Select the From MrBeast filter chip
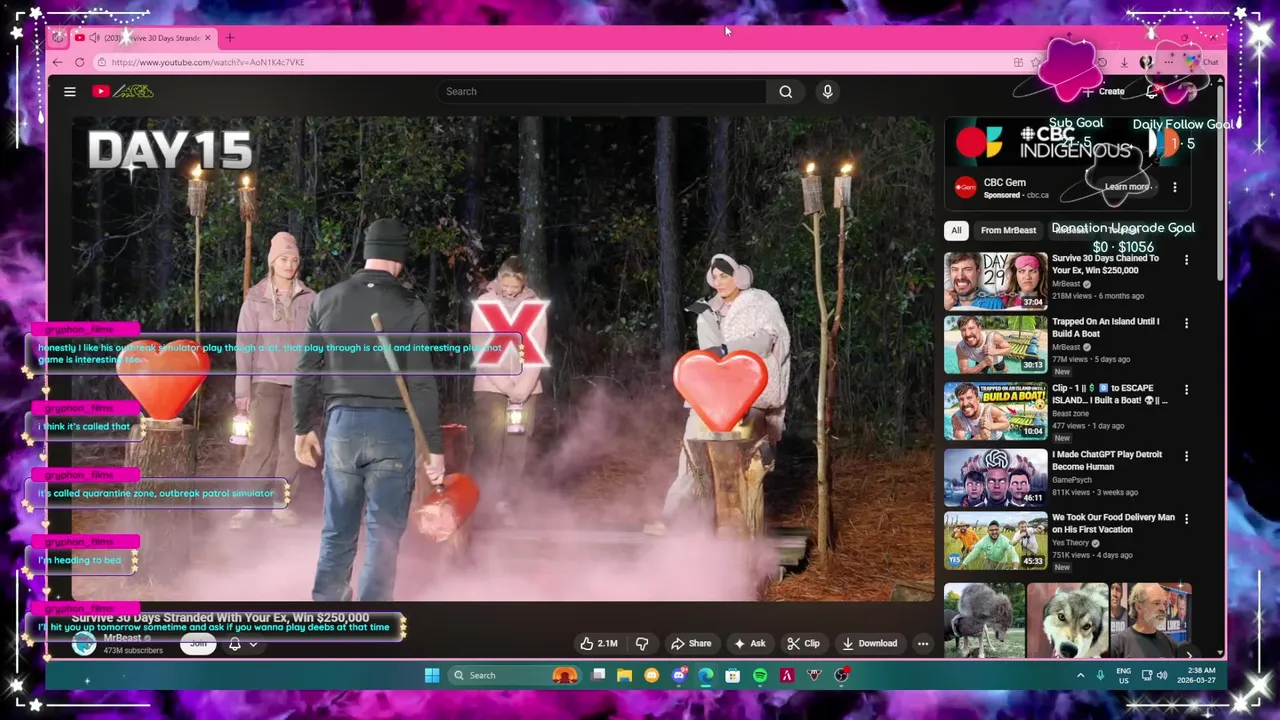This screenshot has height=720, width=1280. 1008,230
